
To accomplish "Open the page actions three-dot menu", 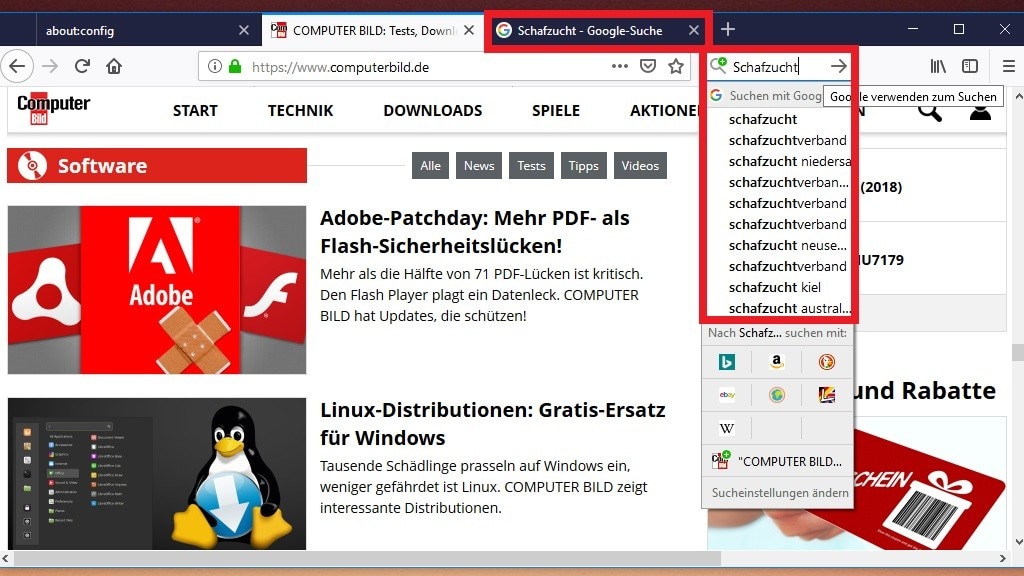I will (620, 66).
